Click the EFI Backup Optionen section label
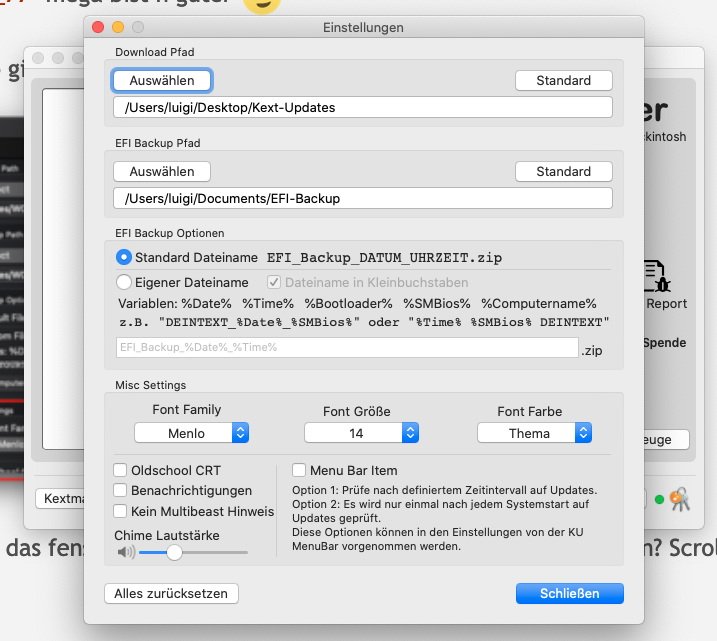This screenshot has width=717, height=641. 170,233
